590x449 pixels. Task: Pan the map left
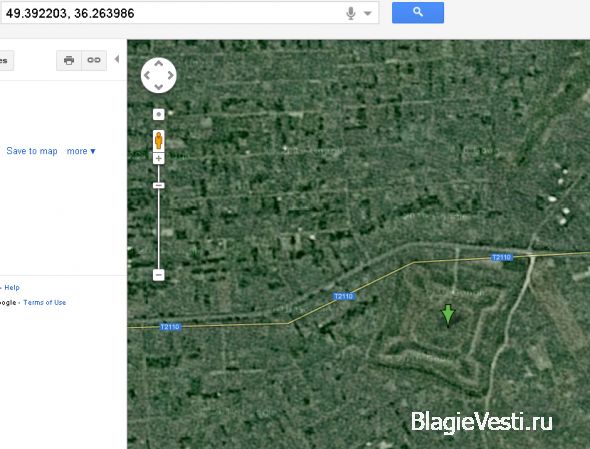[147, 75]
